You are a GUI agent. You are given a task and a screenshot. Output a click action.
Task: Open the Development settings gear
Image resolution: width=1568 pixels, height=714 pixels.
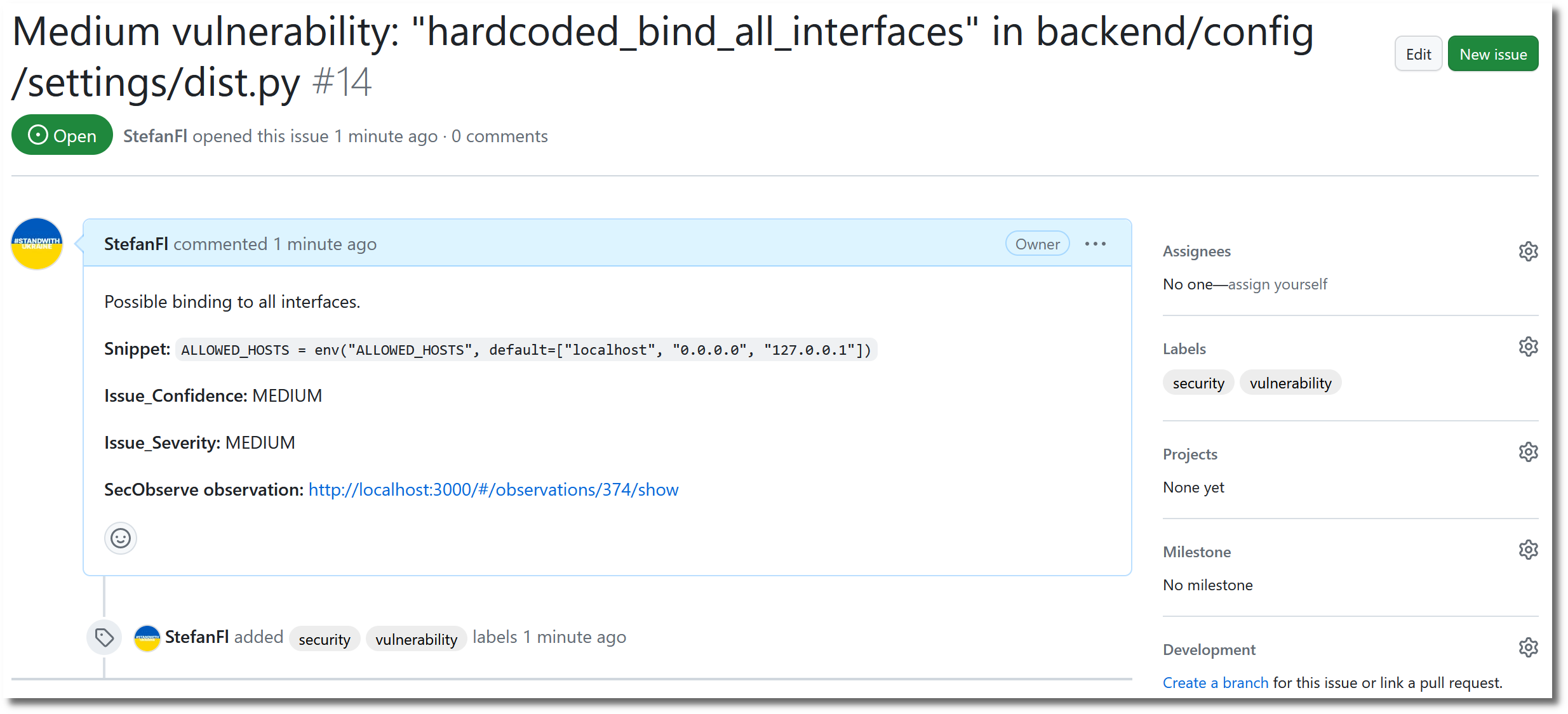[1527, 647]
